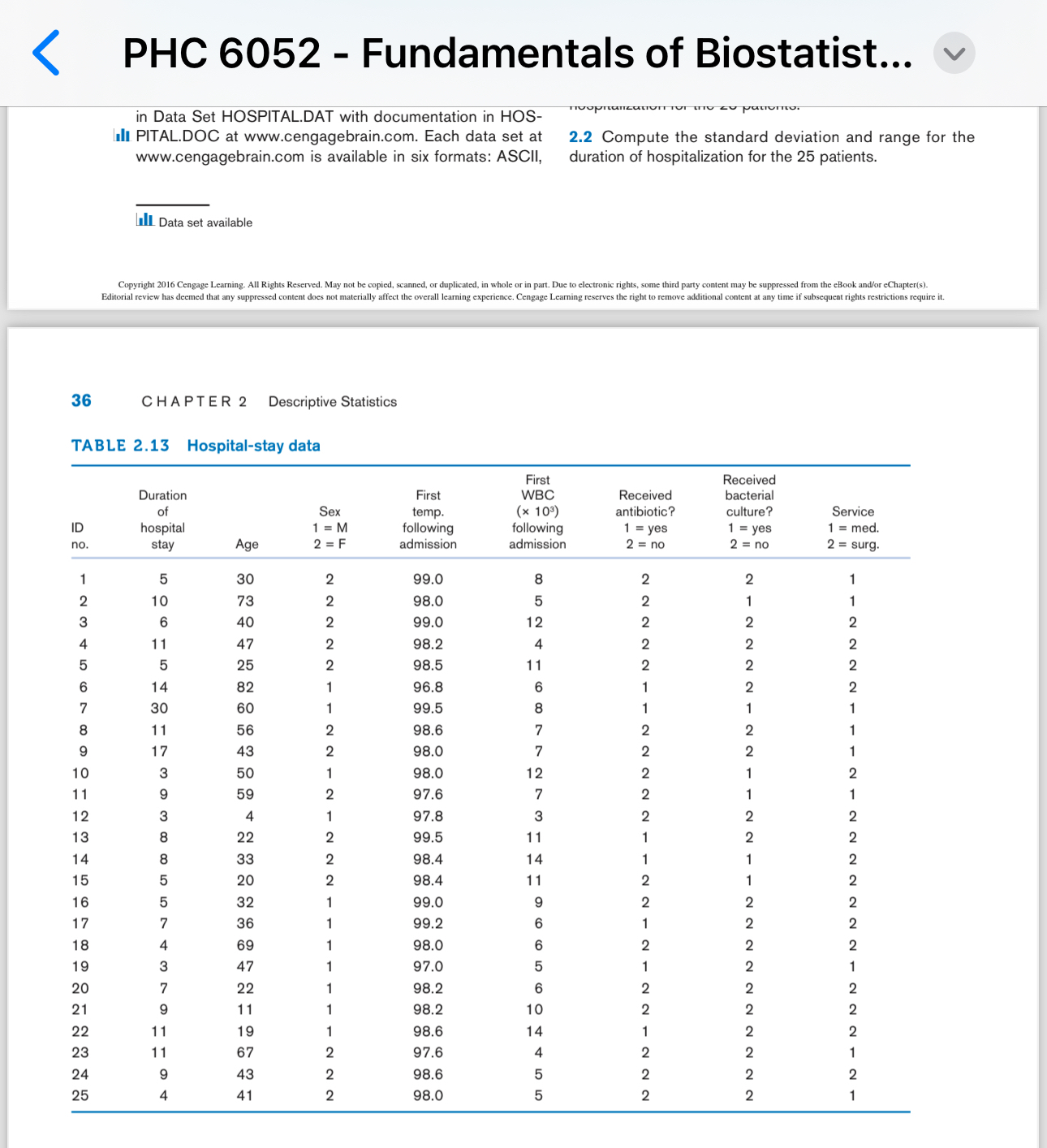Open the title options chevron
Image resolution: width=1047 pixels, height=1148 pixels.
(954, 54)
